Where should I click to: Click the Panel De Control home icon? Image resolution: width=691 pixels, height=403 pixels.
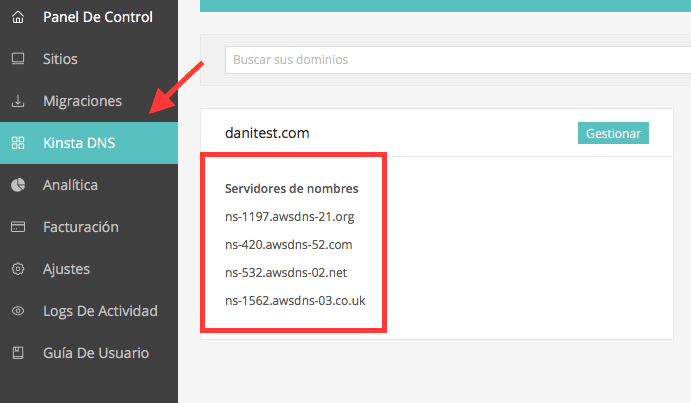(18, 17)
